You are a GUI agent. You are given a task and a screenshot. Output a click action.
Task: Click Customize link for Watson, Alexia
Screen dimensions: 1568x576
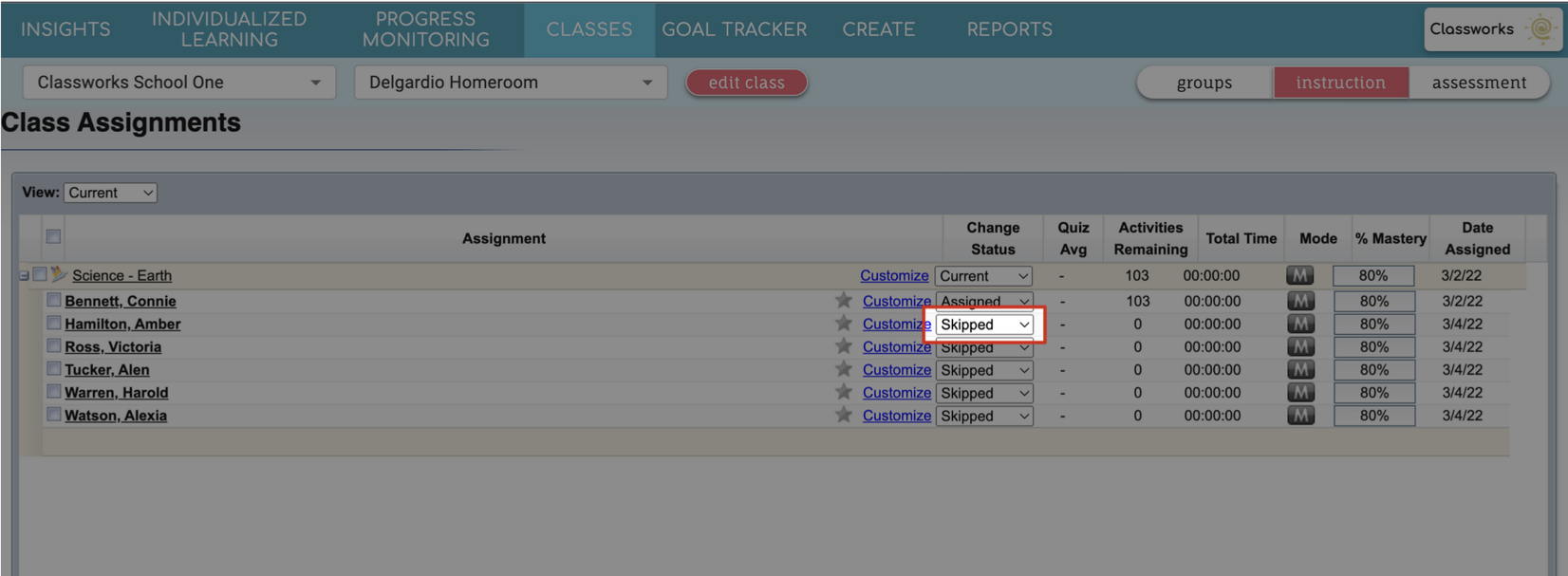897,415
